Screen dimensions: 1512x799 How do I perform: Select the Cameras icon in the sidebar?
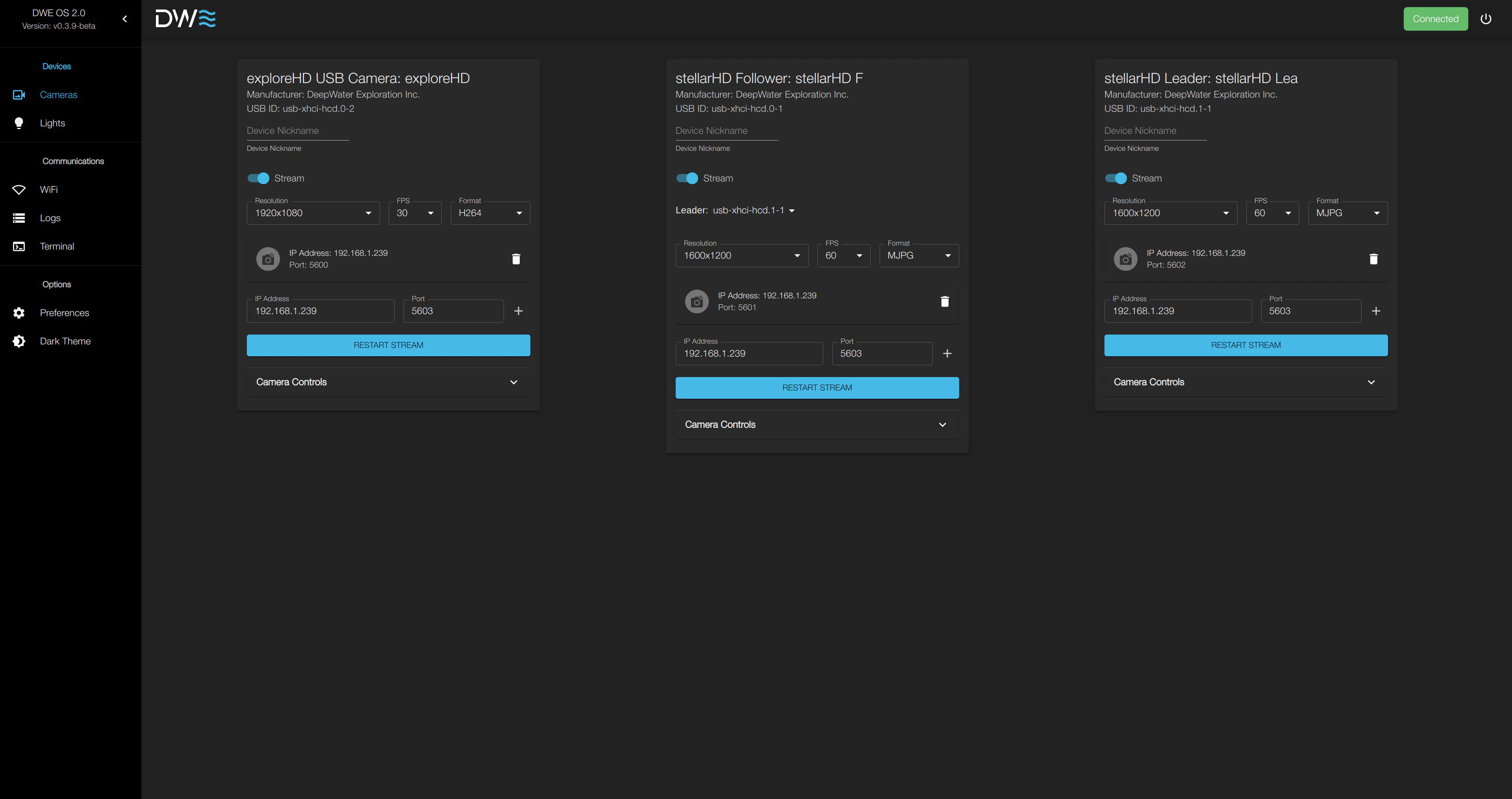click(19, 94)
